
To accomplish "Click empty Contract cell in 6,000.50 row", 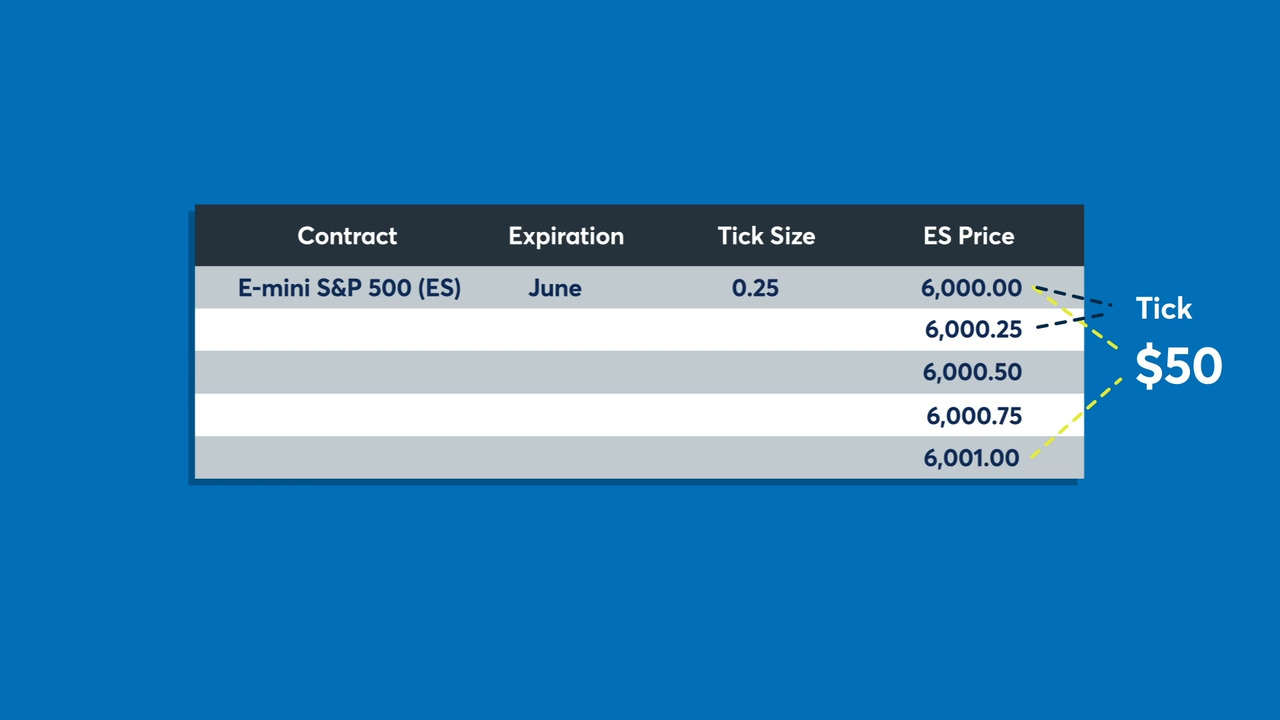I will [349, 372].
